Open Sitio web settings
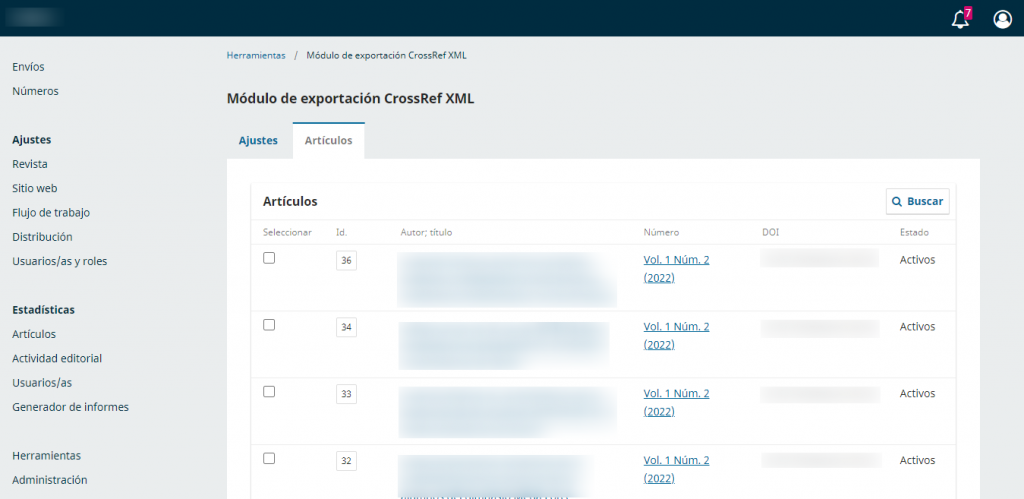 pos(35,188)
